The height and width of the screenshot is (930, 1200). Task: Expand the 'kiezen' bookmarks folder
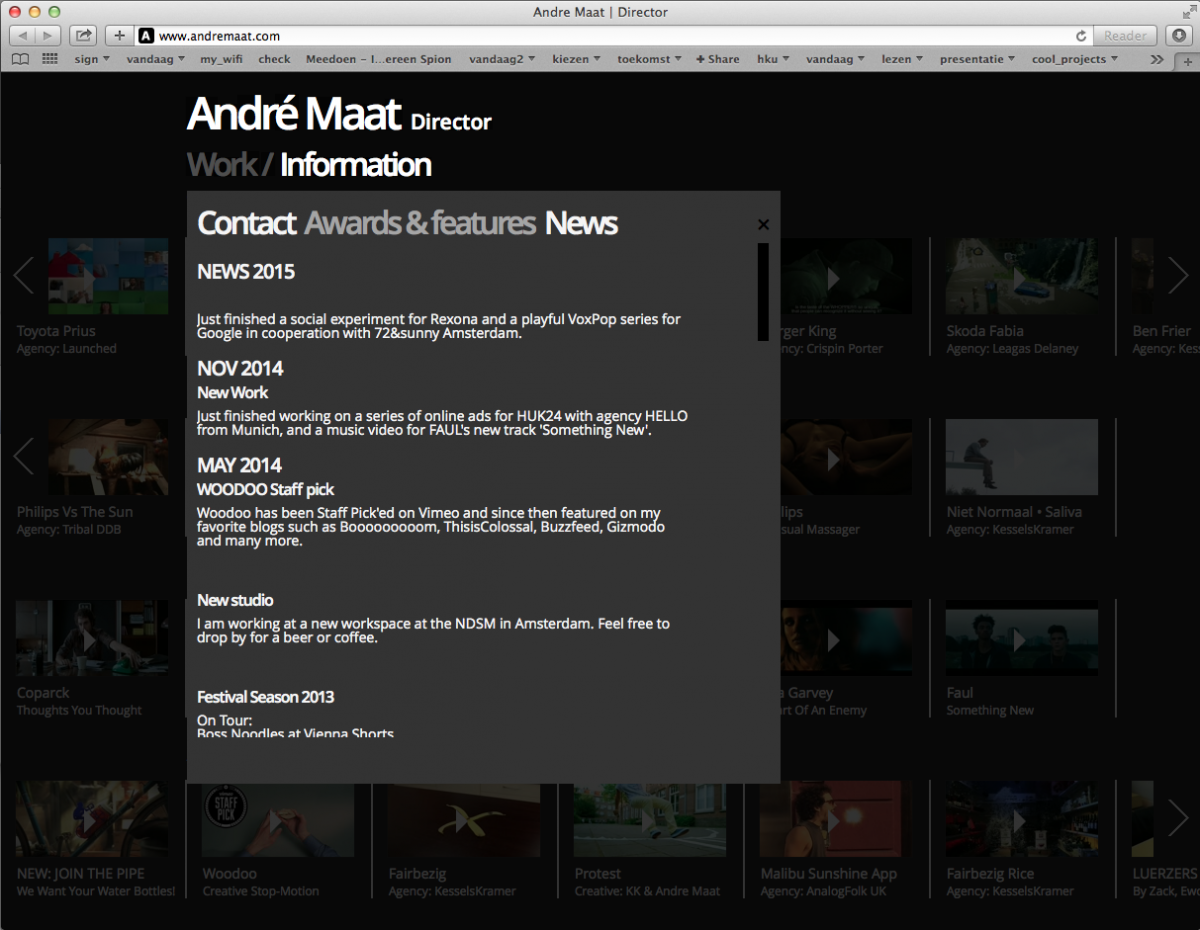(576, 59)
